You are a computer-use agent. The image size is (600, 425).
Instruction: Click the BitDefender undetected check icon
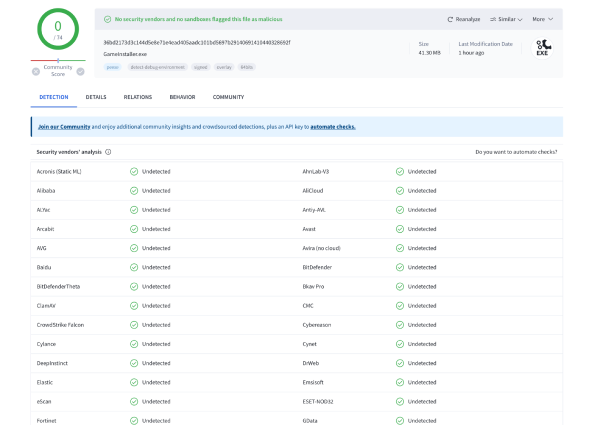[400, 267]
